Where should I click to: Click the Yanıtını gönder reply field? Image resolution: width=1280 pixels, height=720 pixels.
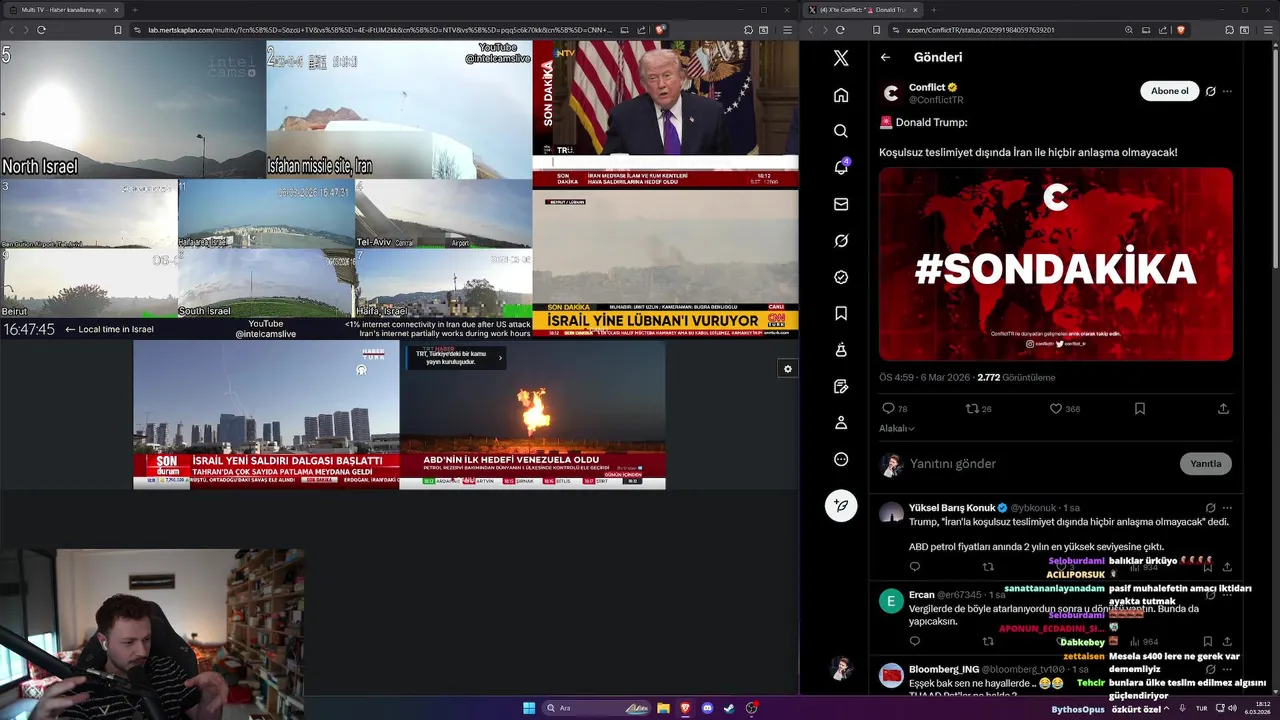1040,464
